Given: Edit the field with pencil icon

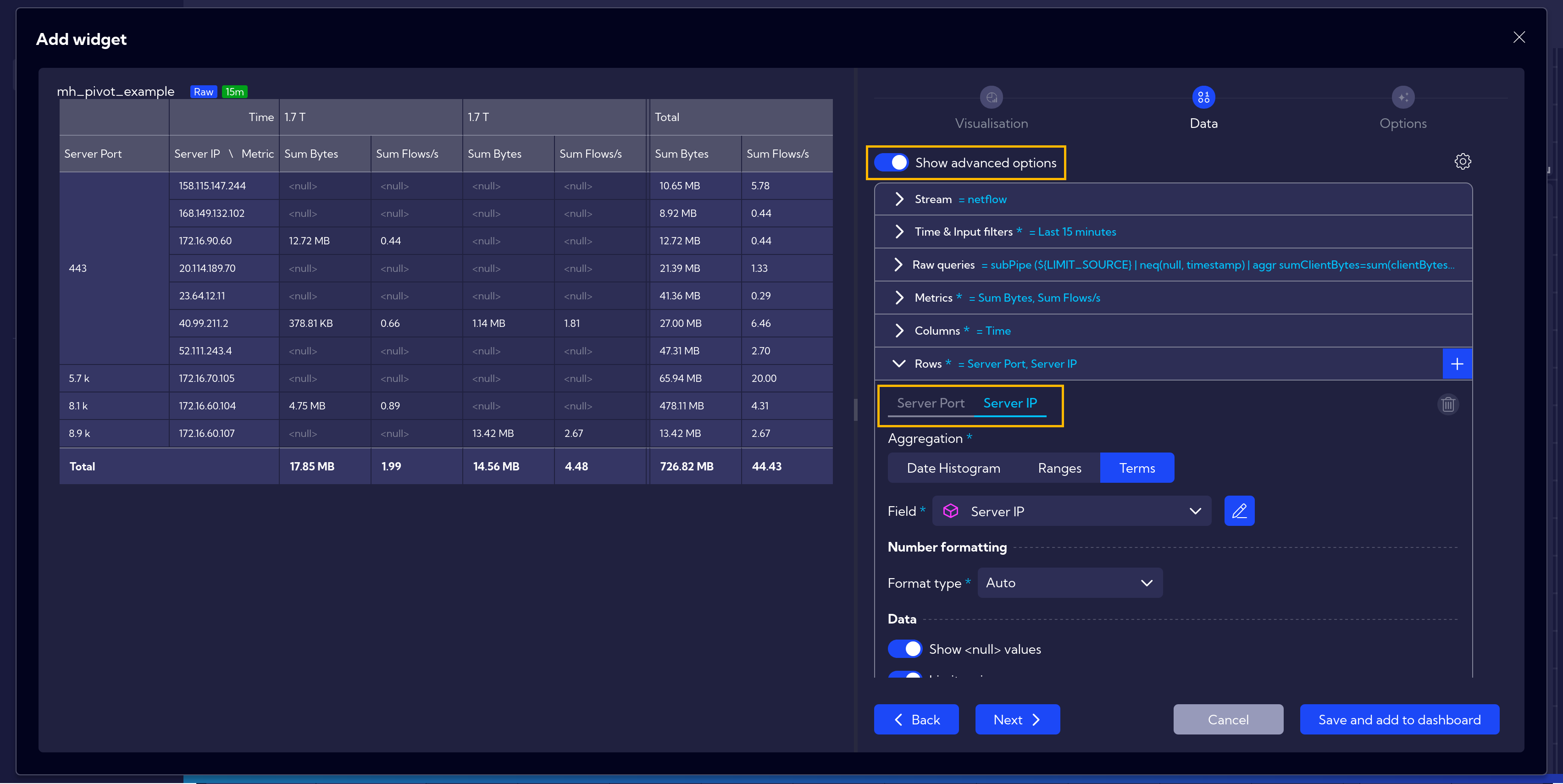Looking at the screenshot, I should [x=1239, y=511].
